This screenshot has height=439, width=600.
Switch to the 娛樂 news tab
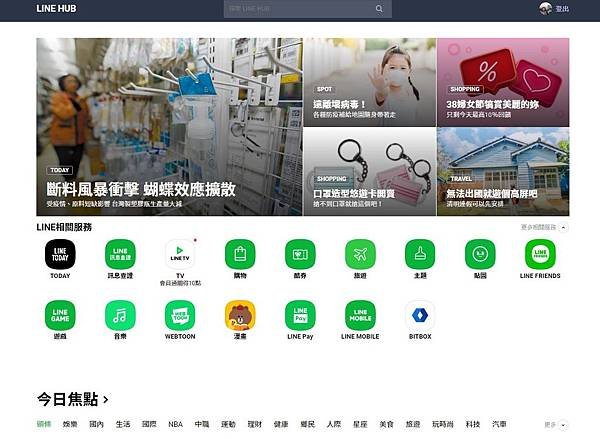click(x=70, y=424)
